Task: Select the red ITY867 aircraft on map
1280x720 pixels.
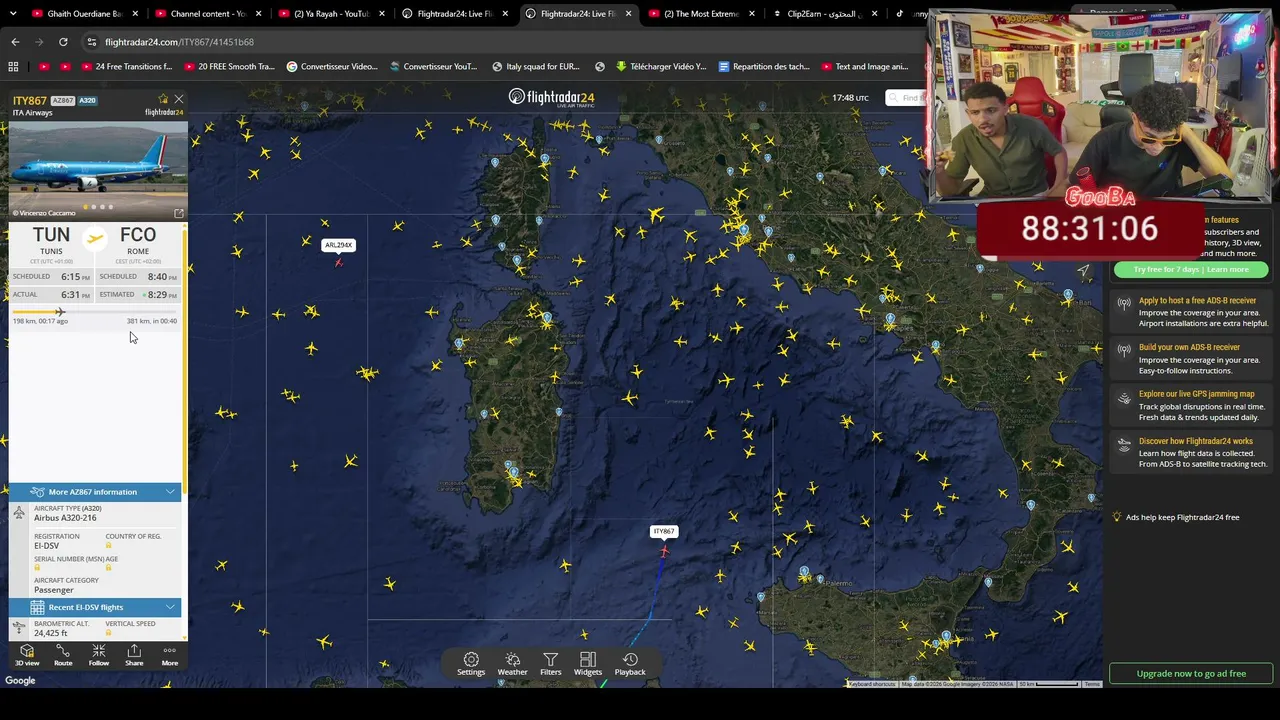Action: [664, 551]
